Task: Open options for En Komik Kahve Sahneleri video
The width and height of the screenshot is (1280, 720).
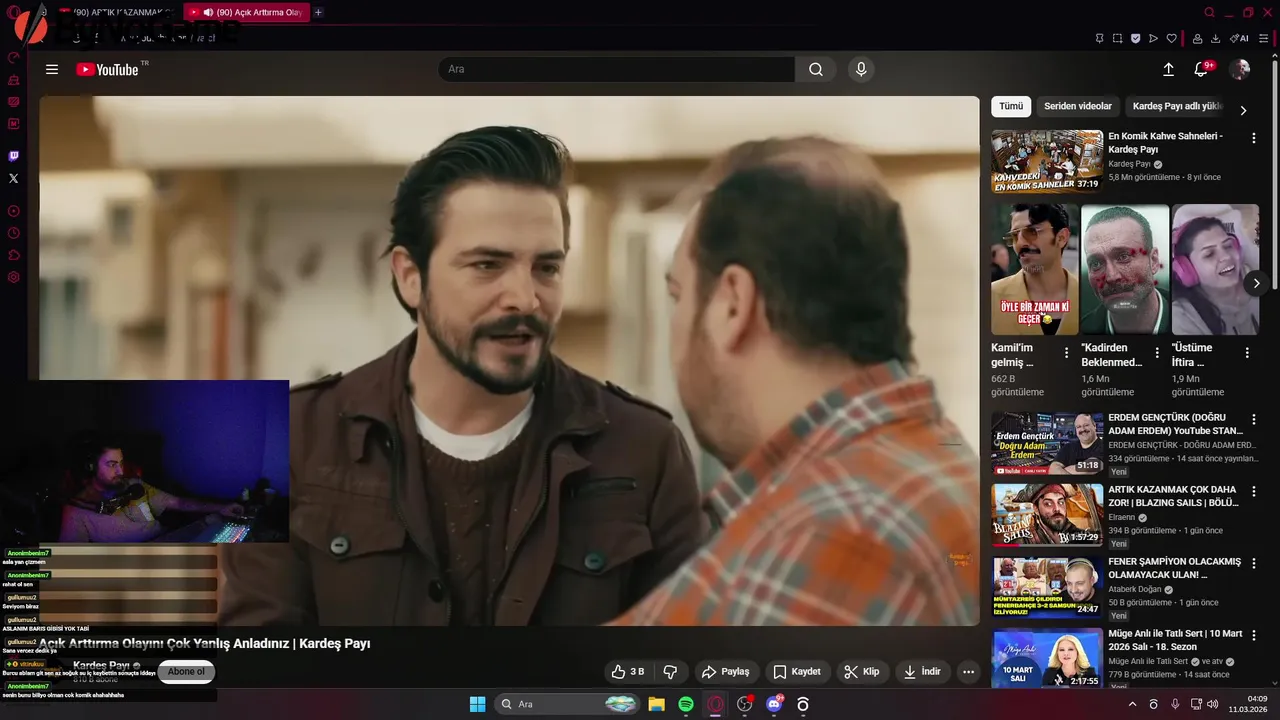Action: (1254, 138)
